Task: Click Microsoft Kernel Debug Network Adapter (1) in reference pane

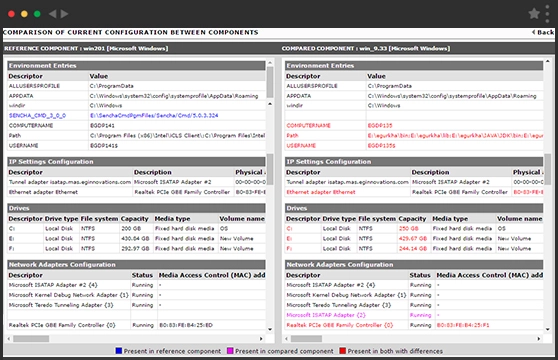Action: (x=68, y=295)
